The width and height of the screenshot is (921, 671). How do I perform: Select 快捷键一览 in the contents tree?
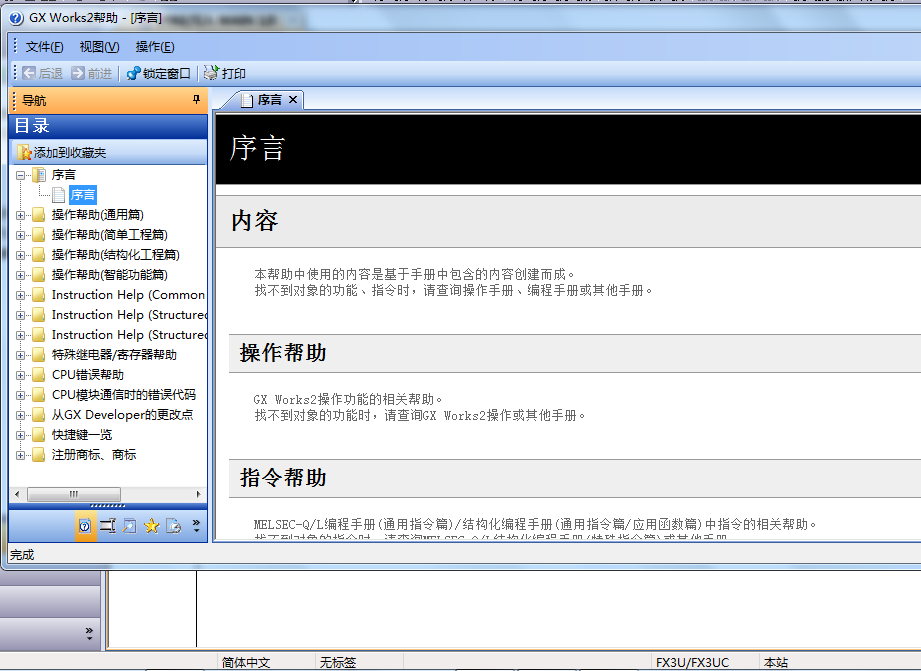pyautogui.click(x=82, y=435)
